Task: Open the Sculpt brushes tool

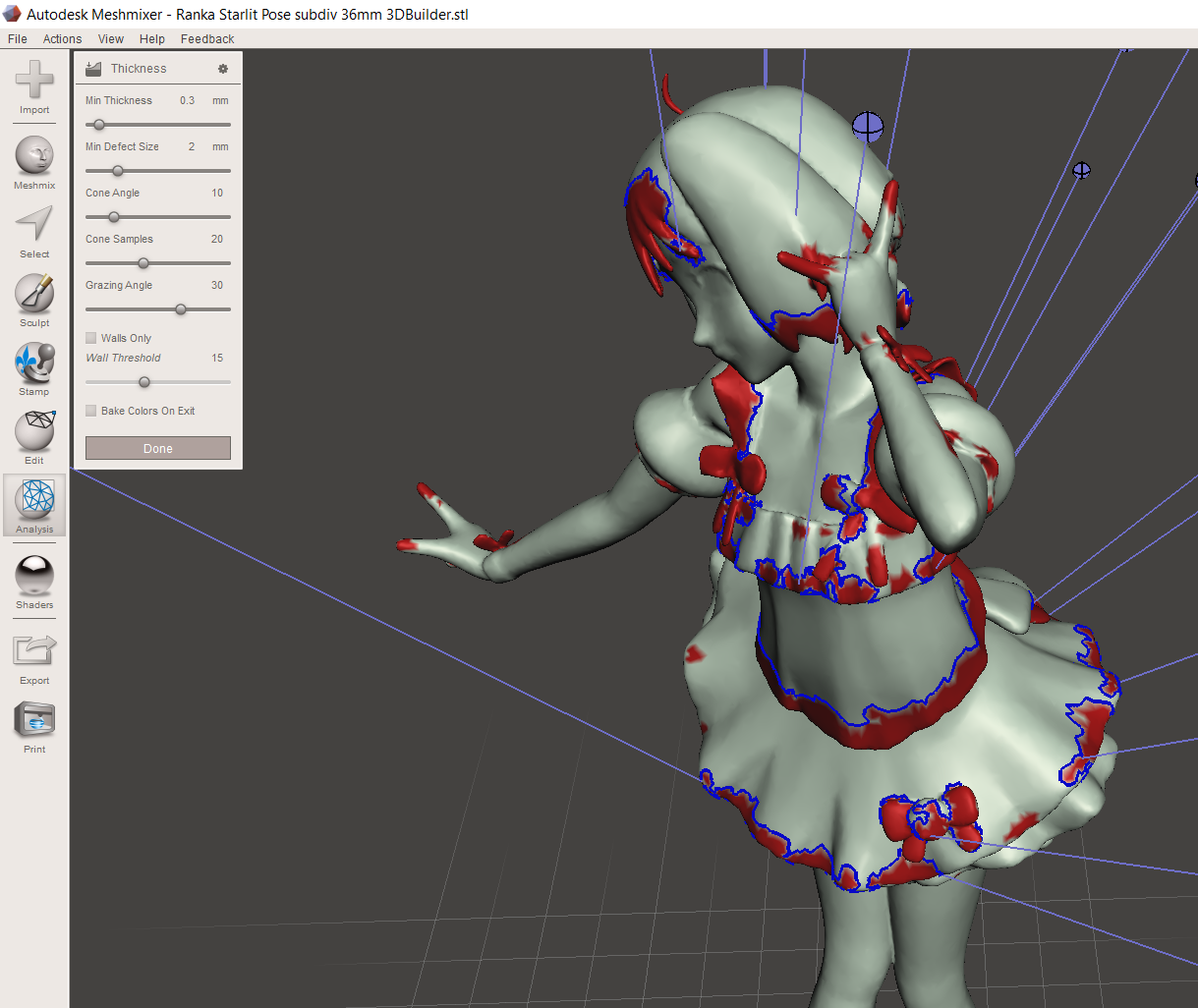Action: 34,301
